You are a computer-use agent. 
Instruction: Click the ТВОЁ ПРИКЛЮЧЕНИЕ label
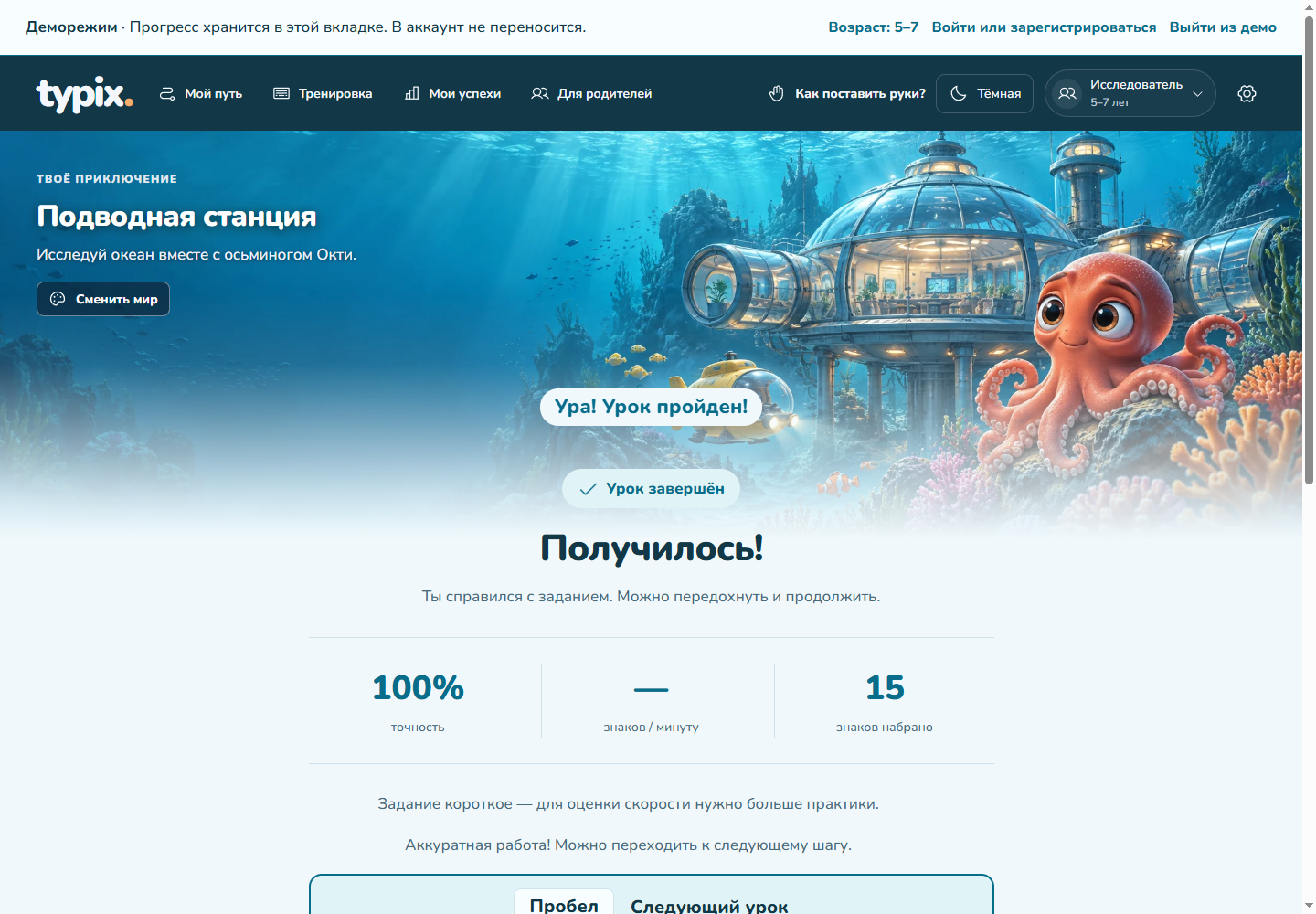(107, 179)
